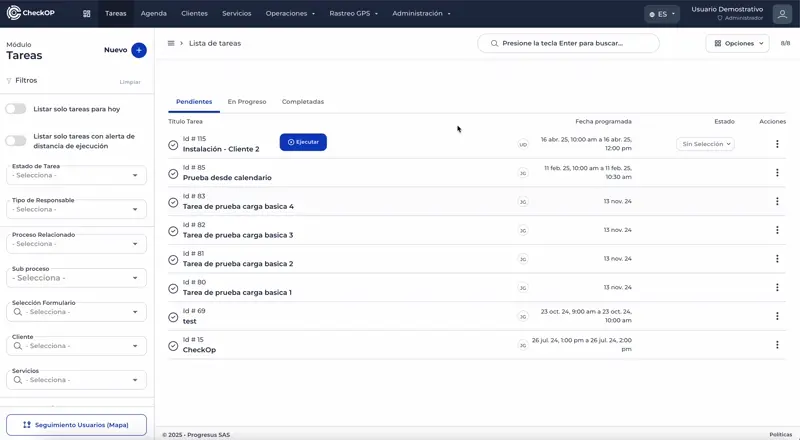This screenshot has width=800, height=440.
Task: Open Selección Formulario dropdown
Action: coord(77,312)
